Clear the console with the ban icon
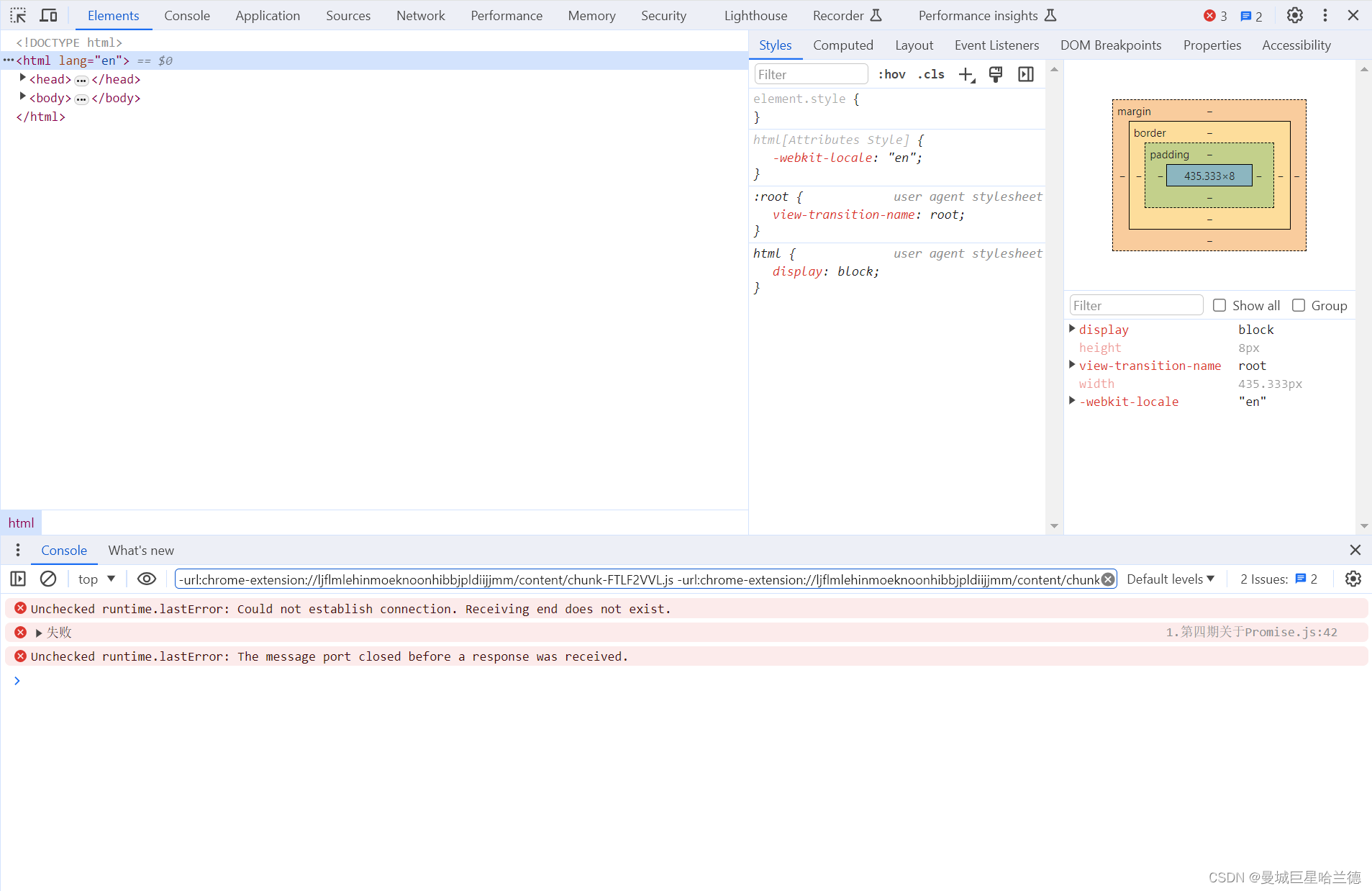Screen dimensions: 1372x891 coord(48,579)
